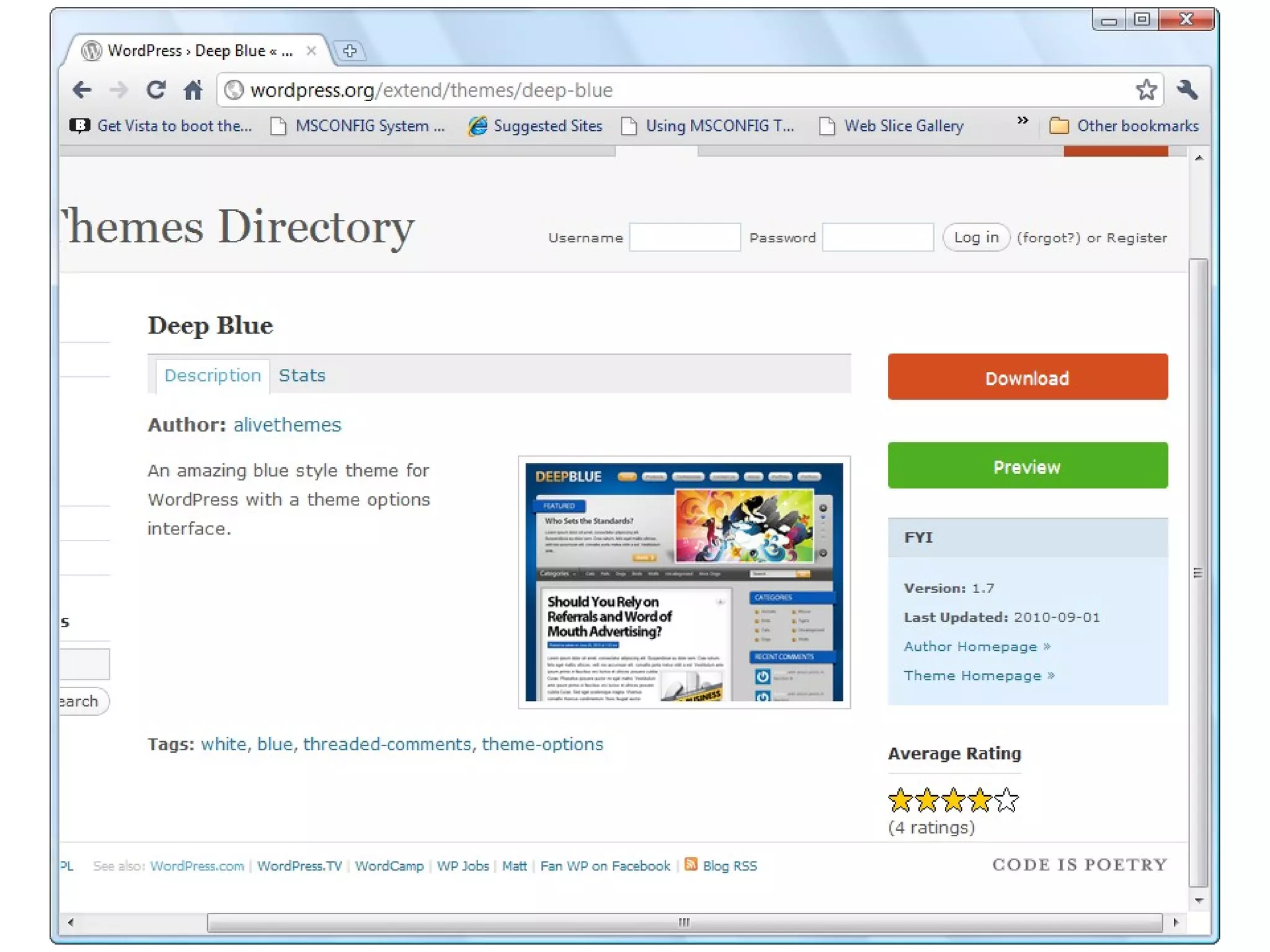Click the browser back arrow button
The image size is (1270, 952).
click(82, 90)
